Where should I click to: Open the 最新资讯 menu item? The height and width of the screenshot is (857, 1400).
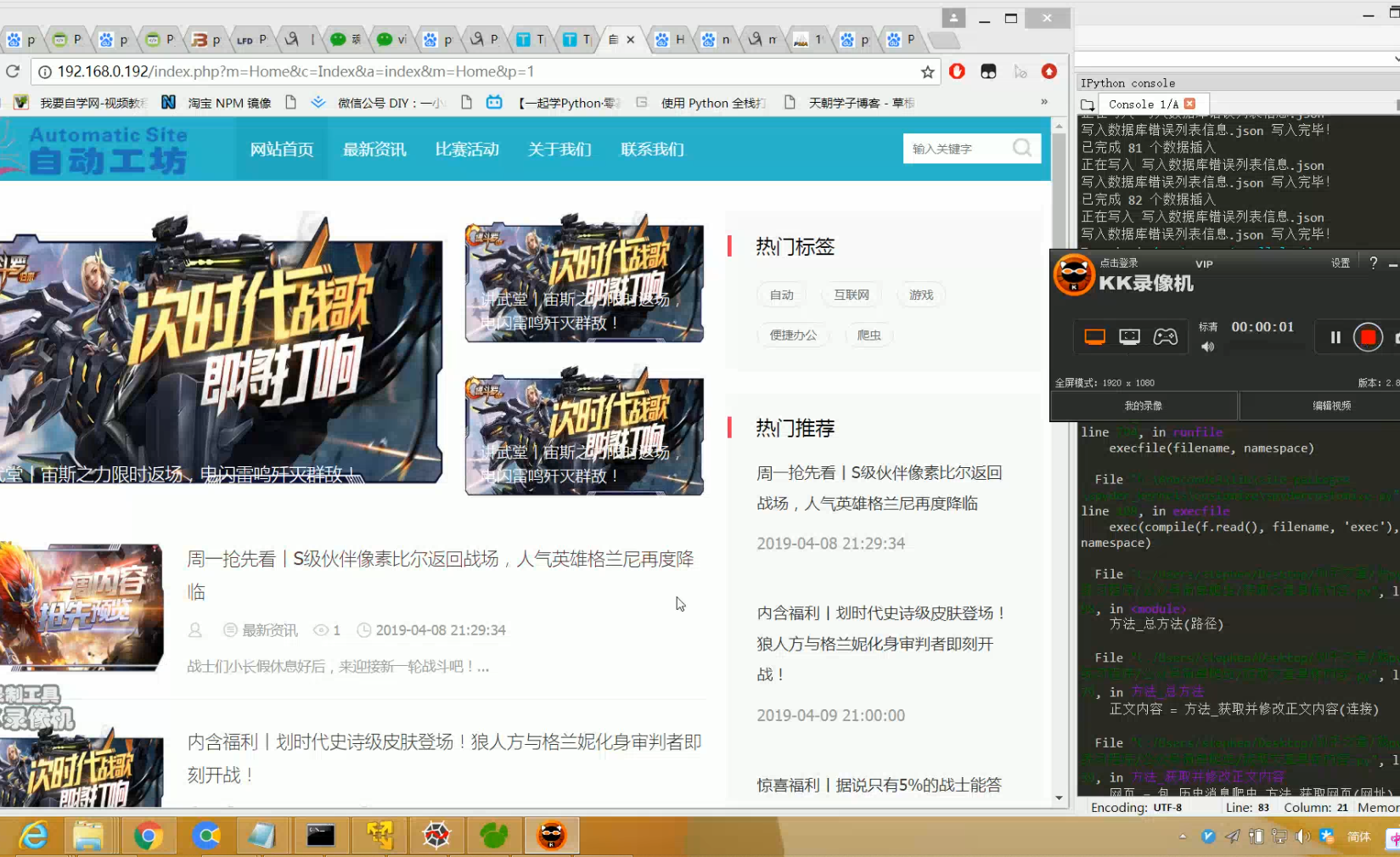tap(374, 149)
